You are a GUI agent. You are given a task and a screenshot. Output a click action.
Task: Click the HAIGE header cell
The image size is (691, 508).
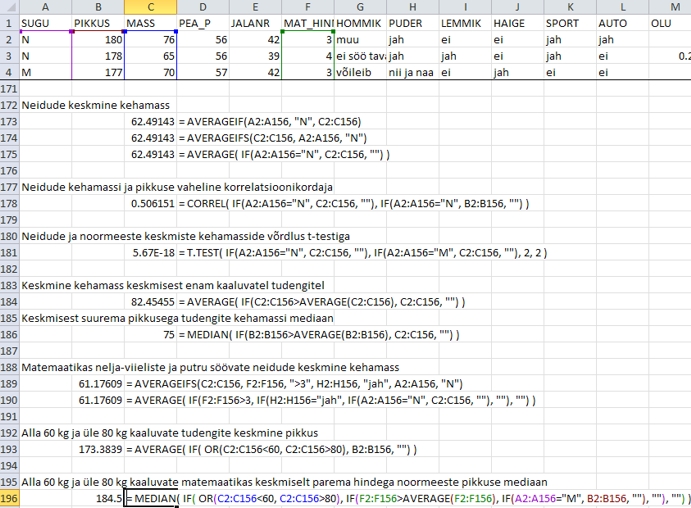pos(517,23)
